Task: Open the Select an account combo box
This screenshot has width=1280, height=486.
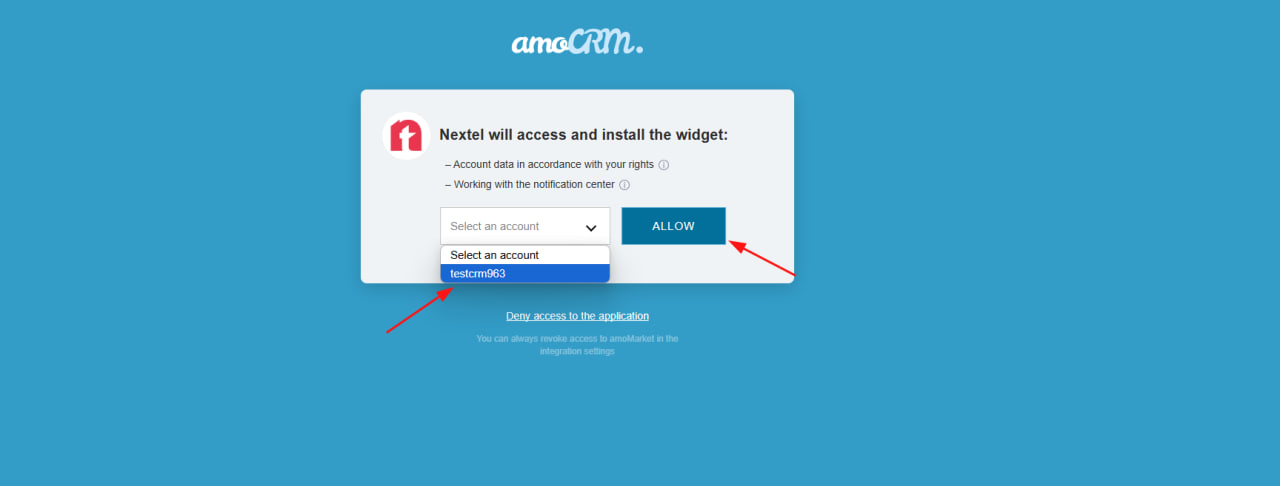Action: (525, 226)
